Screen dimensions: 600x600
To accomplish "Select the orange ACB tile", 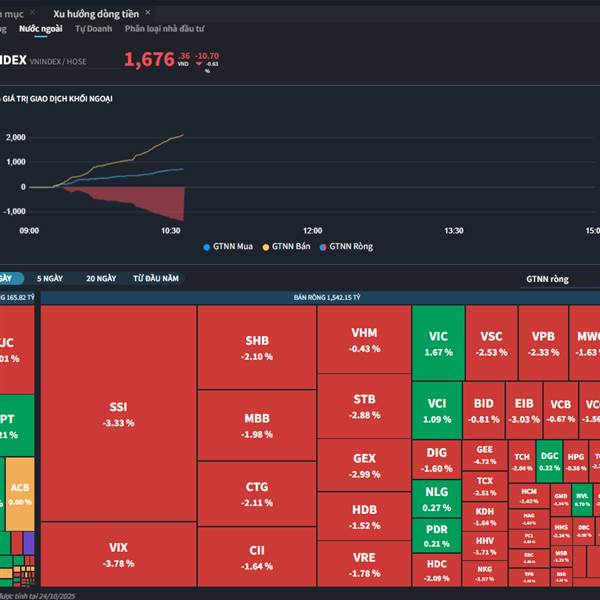I will coord(20,494).
